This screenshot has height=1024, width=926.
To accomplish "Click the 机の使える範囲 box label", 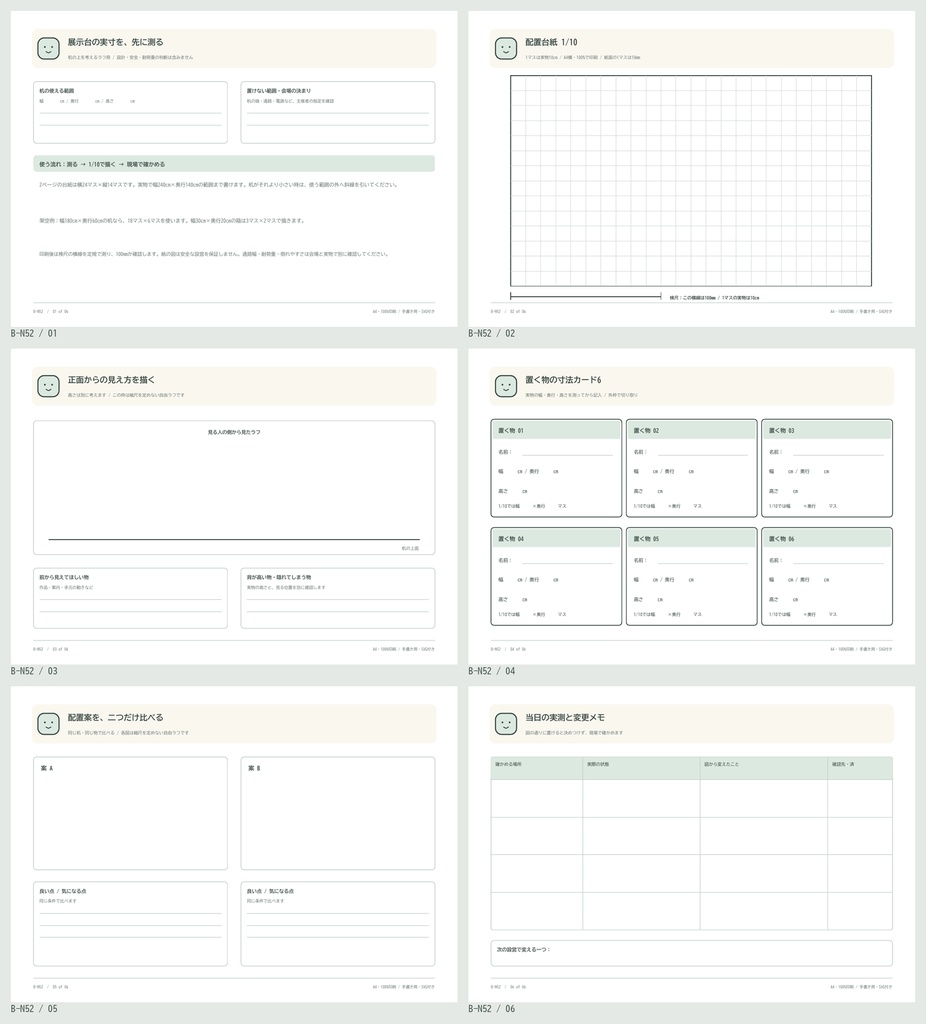I will click(57, 91).
